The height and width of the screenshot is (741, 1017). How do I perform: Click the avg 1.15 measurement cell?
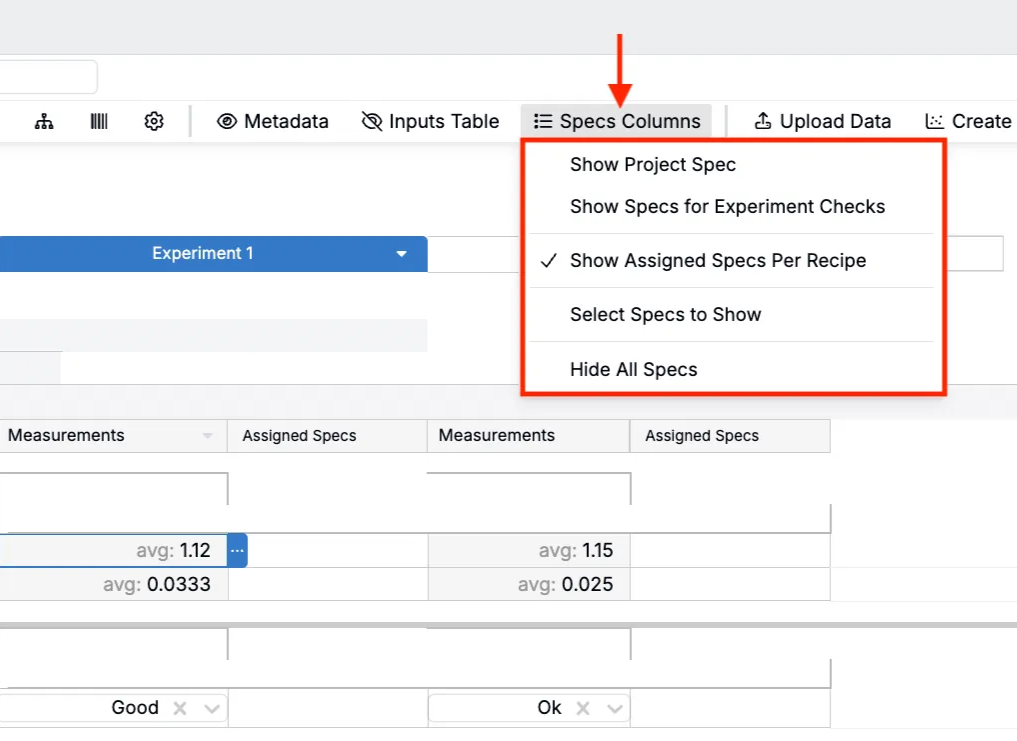(529, 551)
